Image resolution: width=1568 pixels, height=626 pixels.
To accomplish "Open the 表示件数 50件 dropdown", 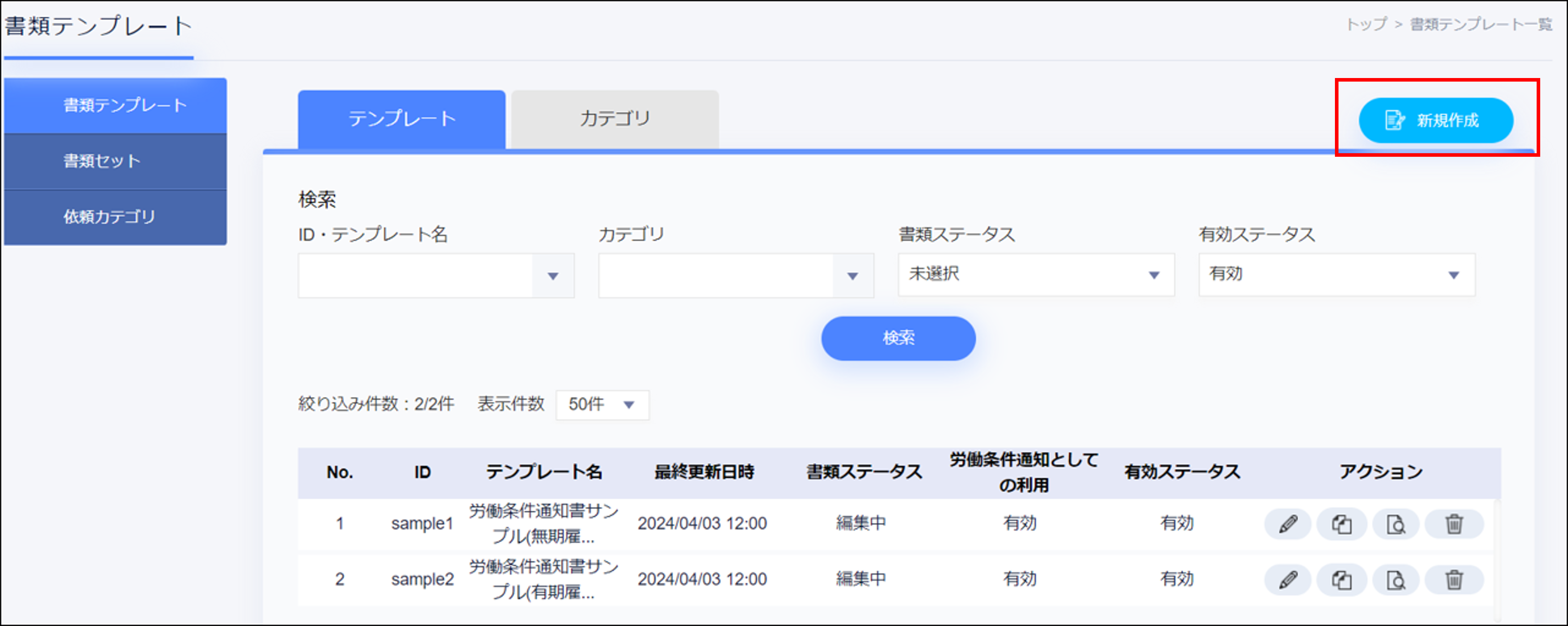I will pos(602,404).
